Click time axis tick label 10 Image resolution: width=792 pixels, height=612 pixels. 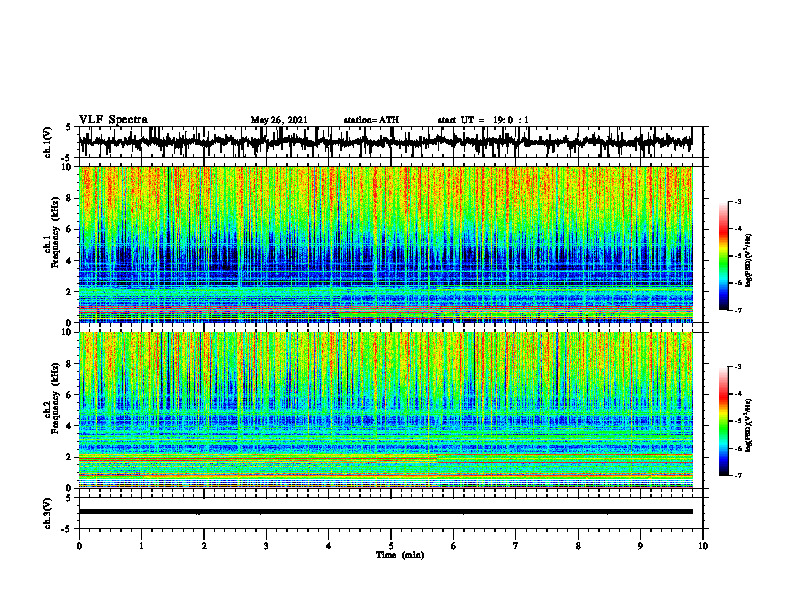pos(703,546)
